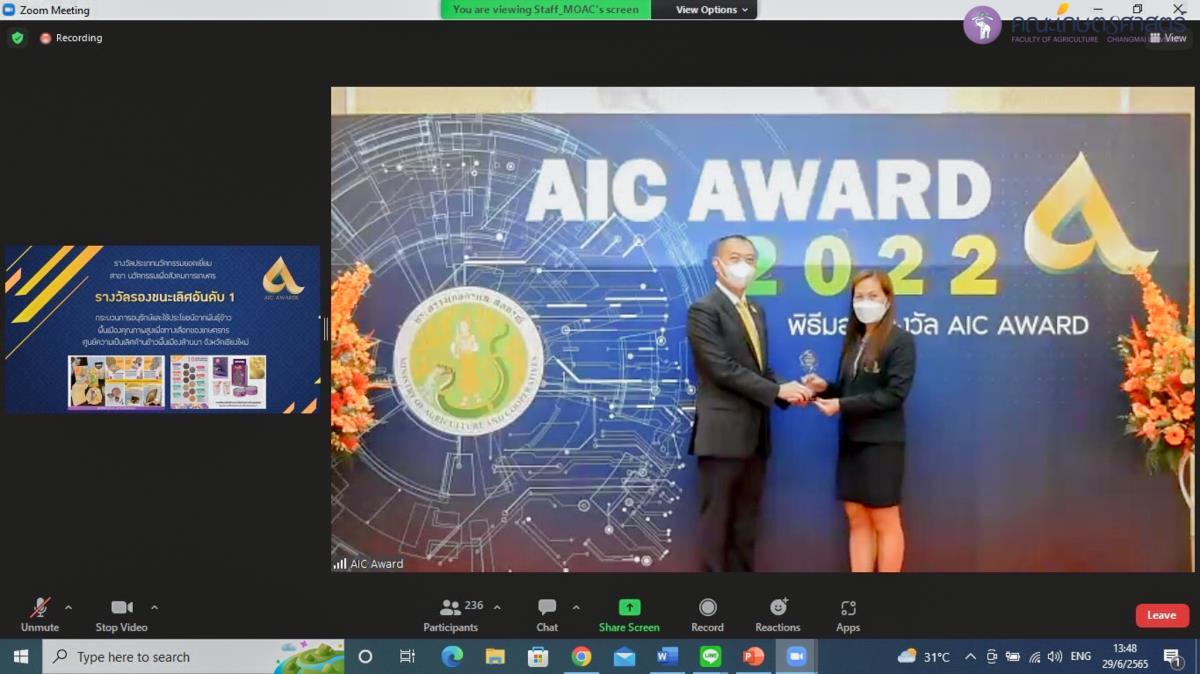Open the Chat panel
The height and width of the screenshot is (674, 1200).
(x=547, y=614)
